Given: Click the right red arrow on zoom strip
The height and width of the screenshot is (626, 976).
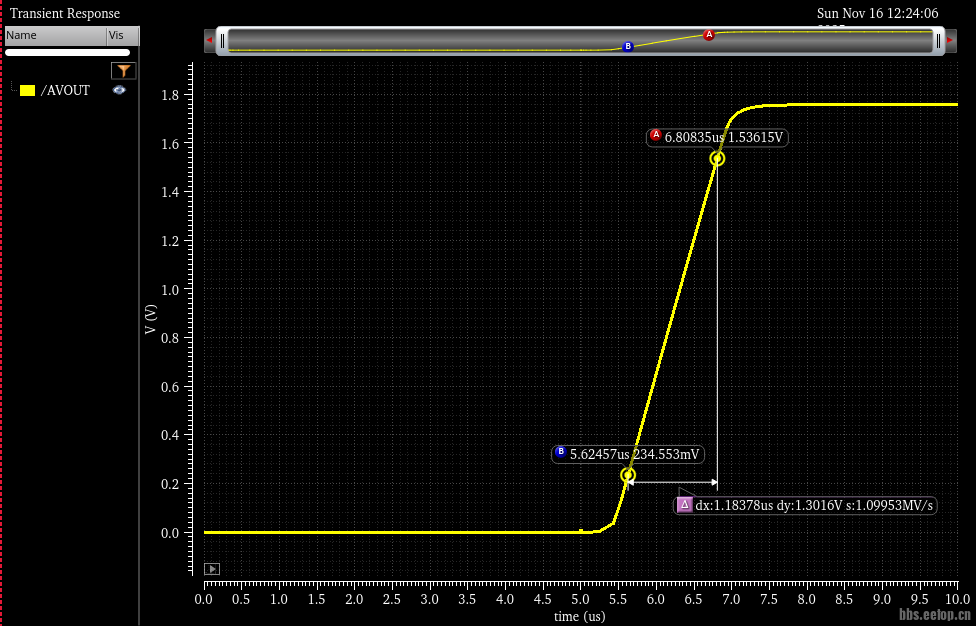Looking at the screenshot, I should click(950, 40).
